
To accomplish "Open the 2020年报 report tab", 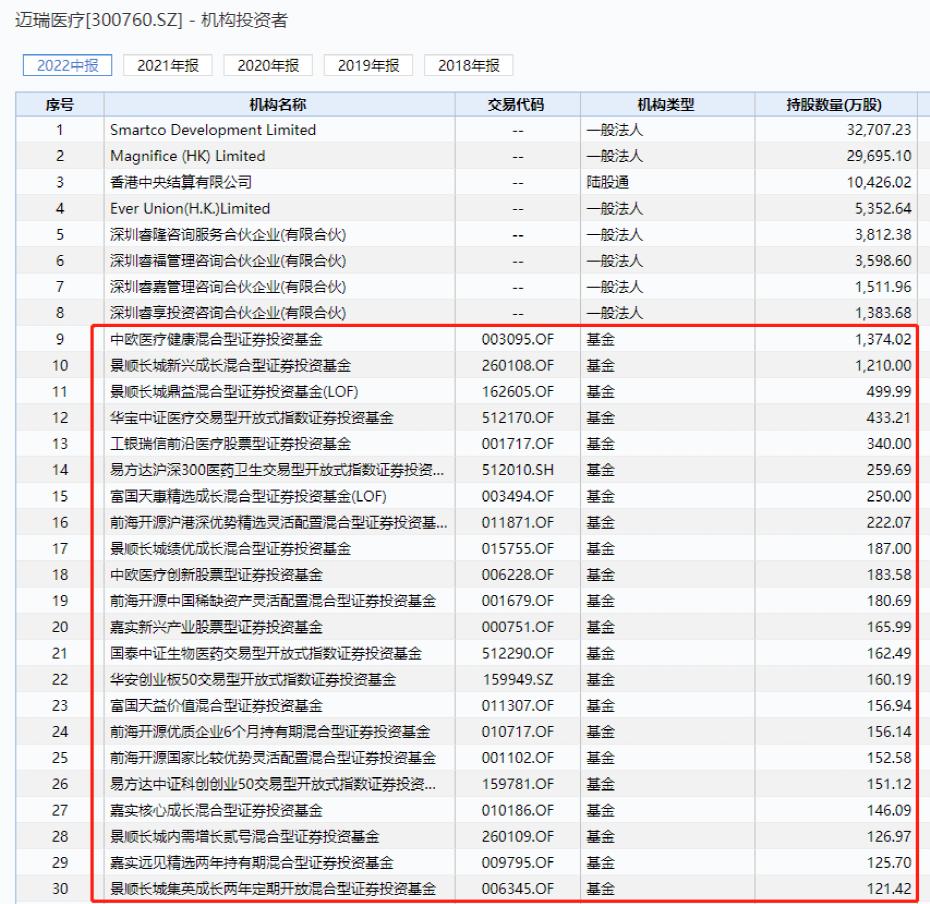I will [267, 65].
